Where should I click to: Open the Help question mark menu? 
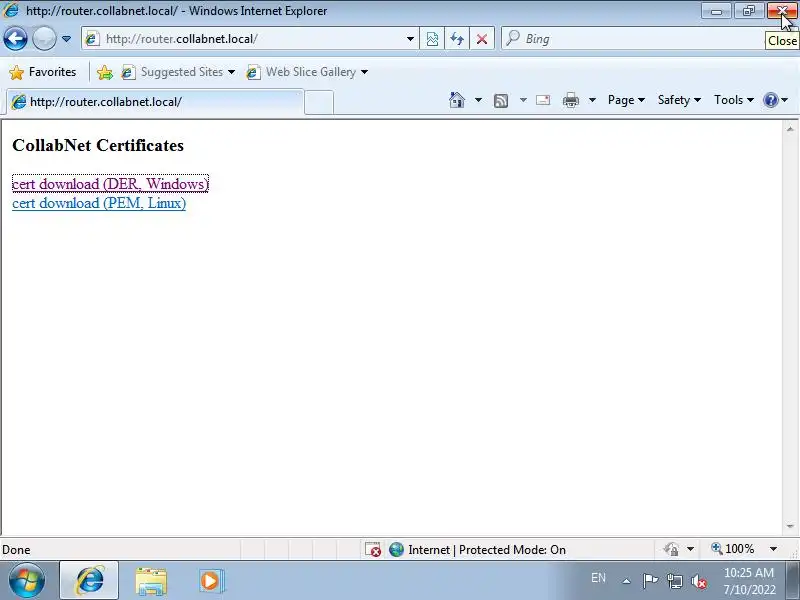(776, 100)
